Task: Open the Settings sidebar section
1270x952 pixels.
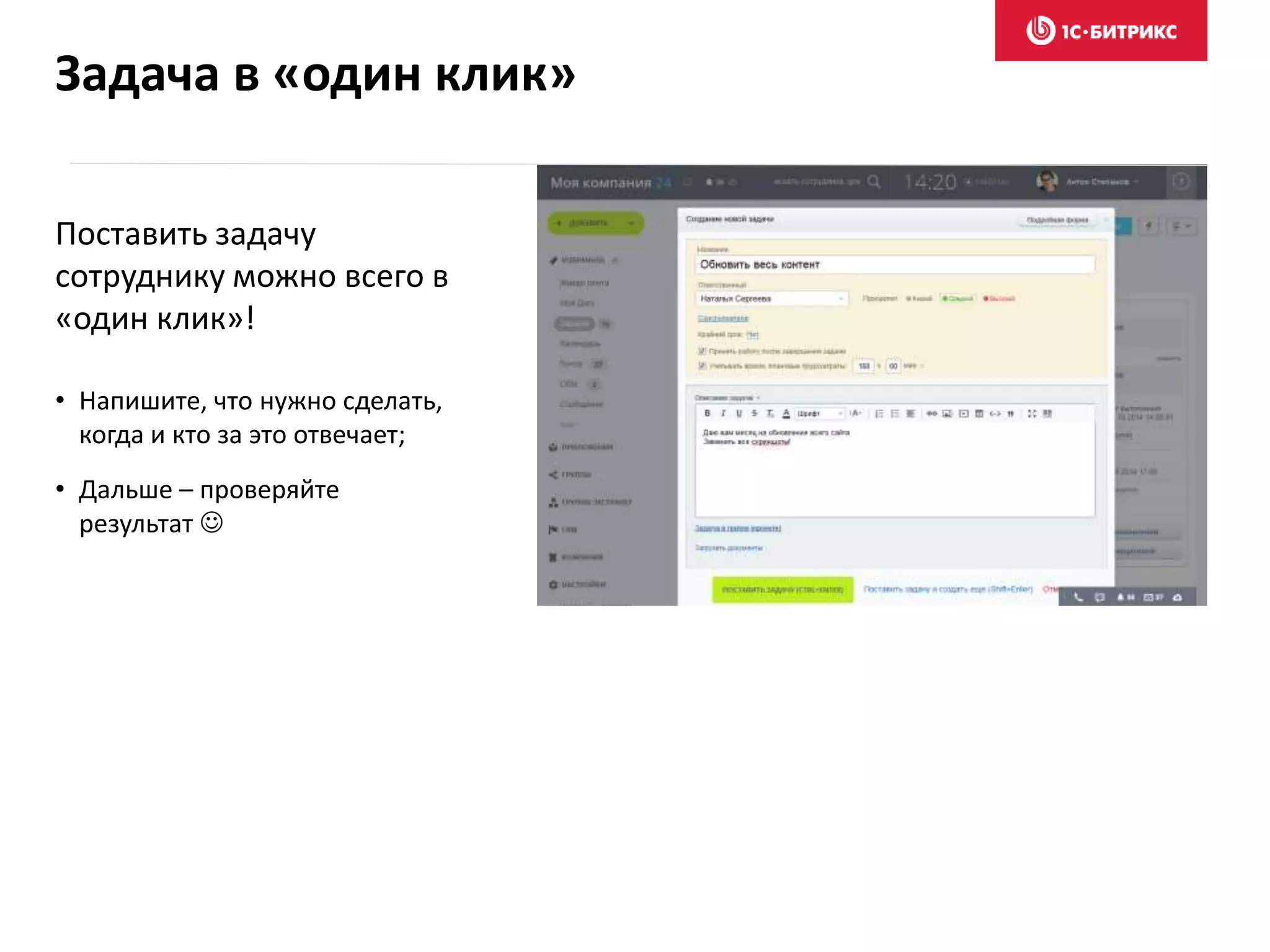Action: pyautogui.click(x=577, y=584)
